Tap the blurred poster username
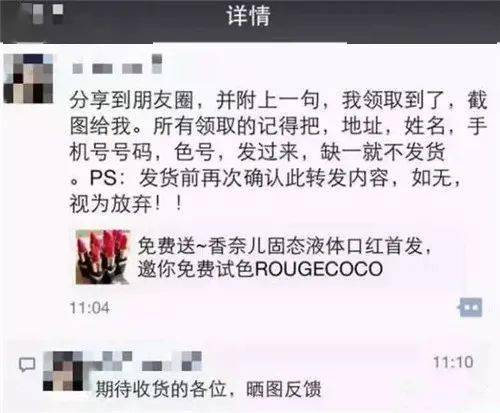The width and height of the screenshot is (500, 413). [117, 65]
